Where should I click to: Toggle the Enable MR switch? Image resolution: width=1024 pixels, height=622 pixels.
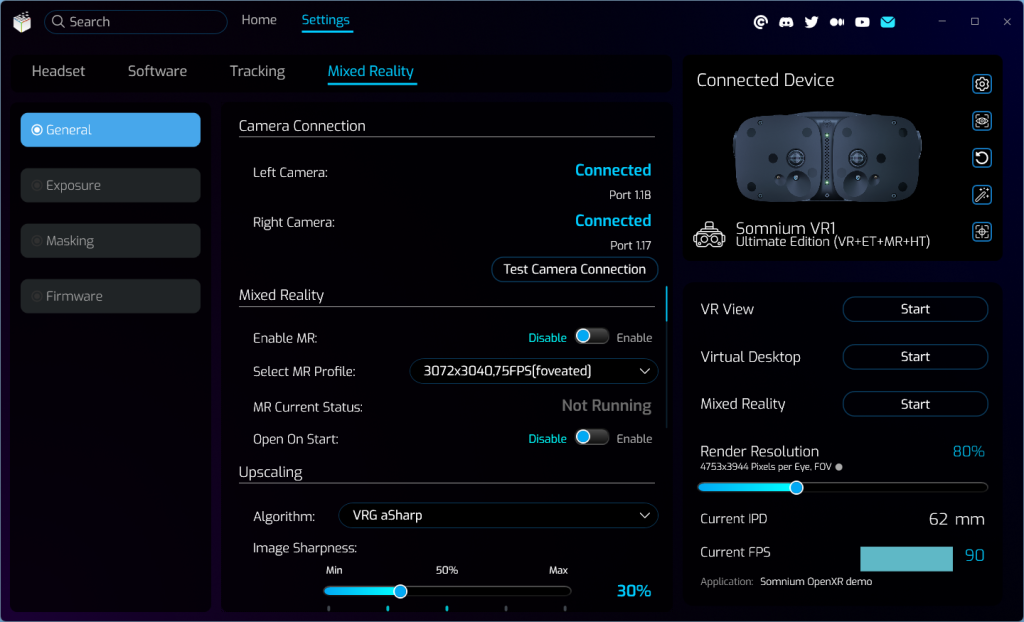(591, 337)
